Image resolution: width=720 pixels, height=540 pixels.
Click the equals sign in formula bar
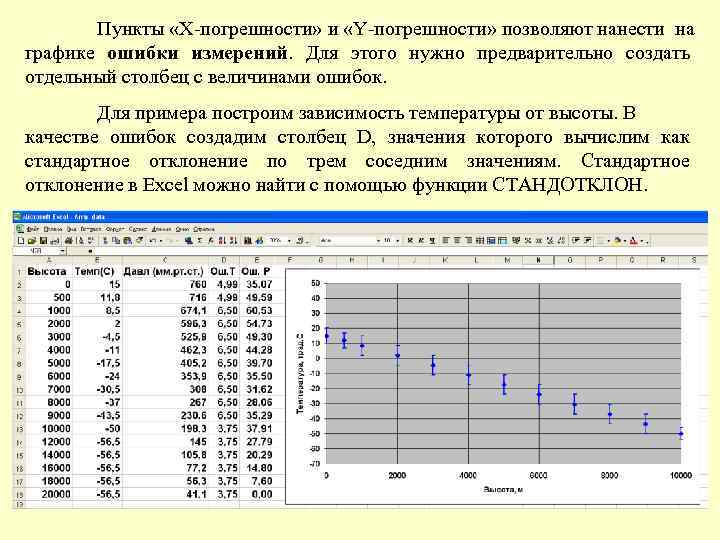point(90,251)
